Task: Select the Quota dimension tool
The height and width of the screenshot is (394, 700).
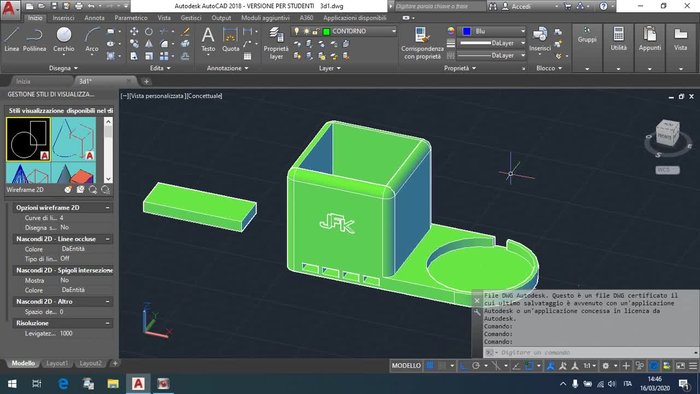Action: click(x=230, y=39)
